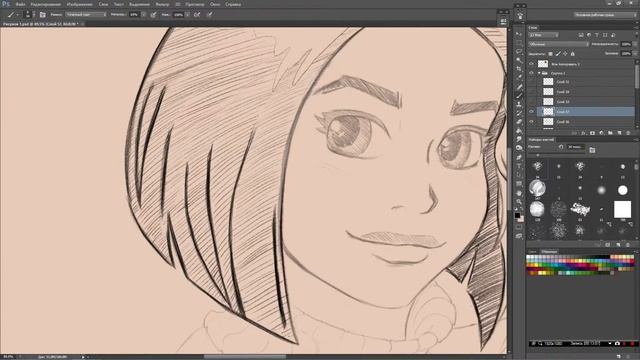
Task: Click the delete layer trash icon
Action: click(x=628, y=133)
